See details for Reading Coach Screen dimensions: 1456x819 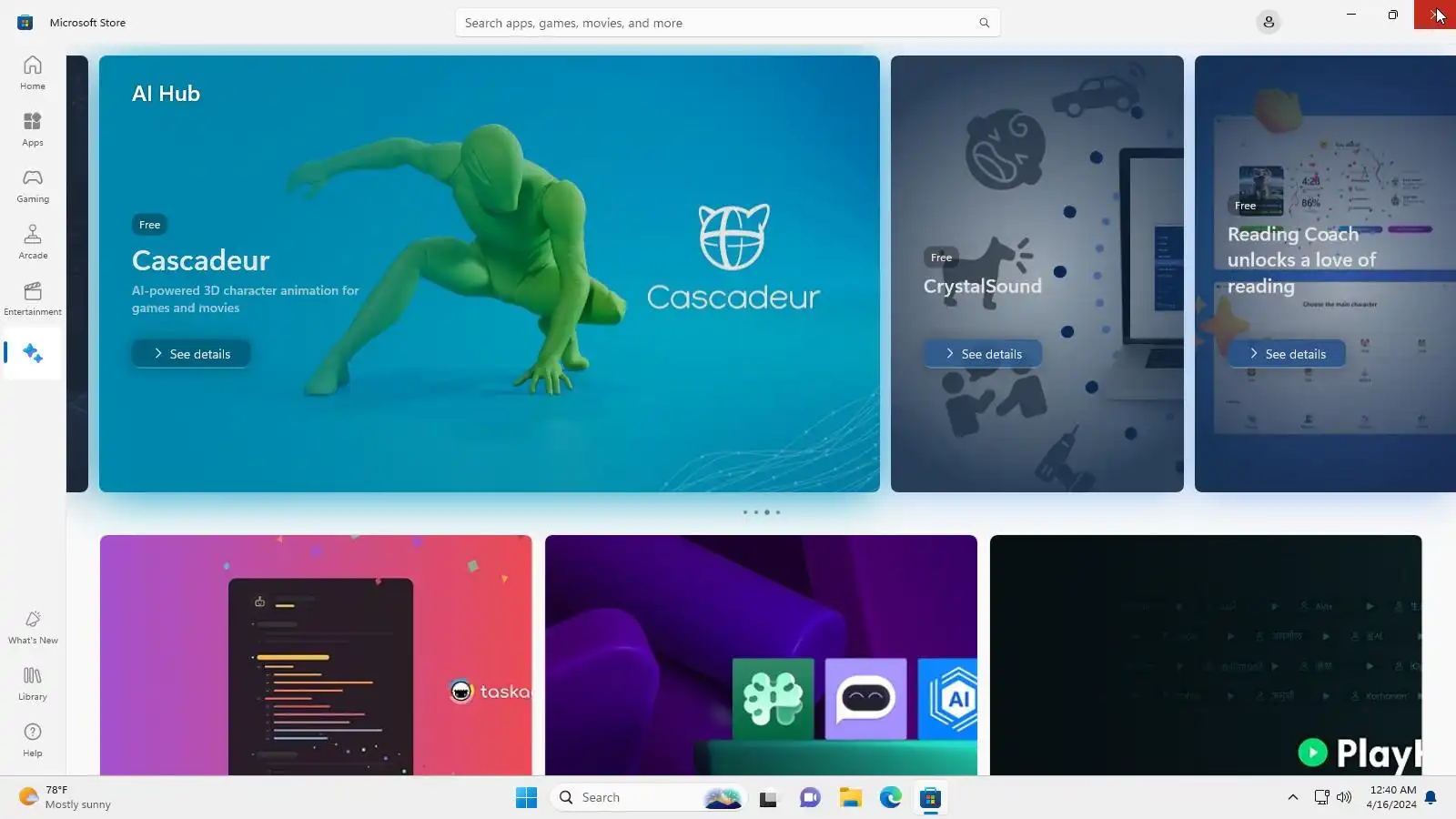tap(1287, 354)
